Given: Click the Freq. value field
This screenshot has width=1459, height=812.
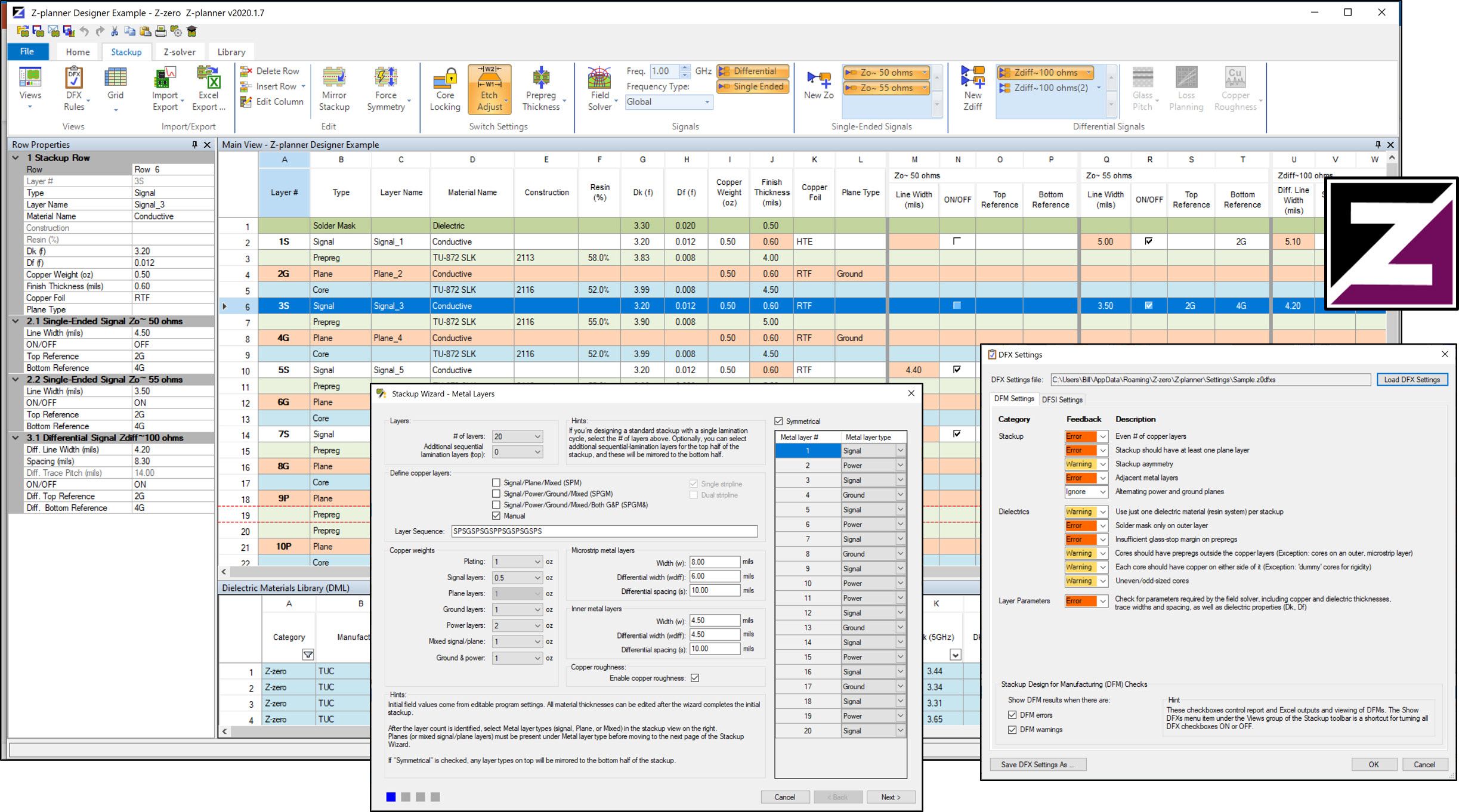Looking at the screenshot, I should coord(665,71).
